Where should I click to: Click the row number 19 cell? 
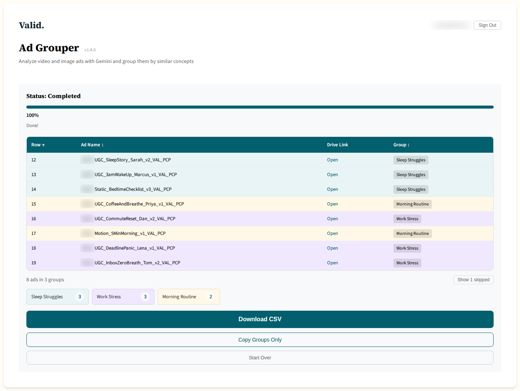pos(34,263)
